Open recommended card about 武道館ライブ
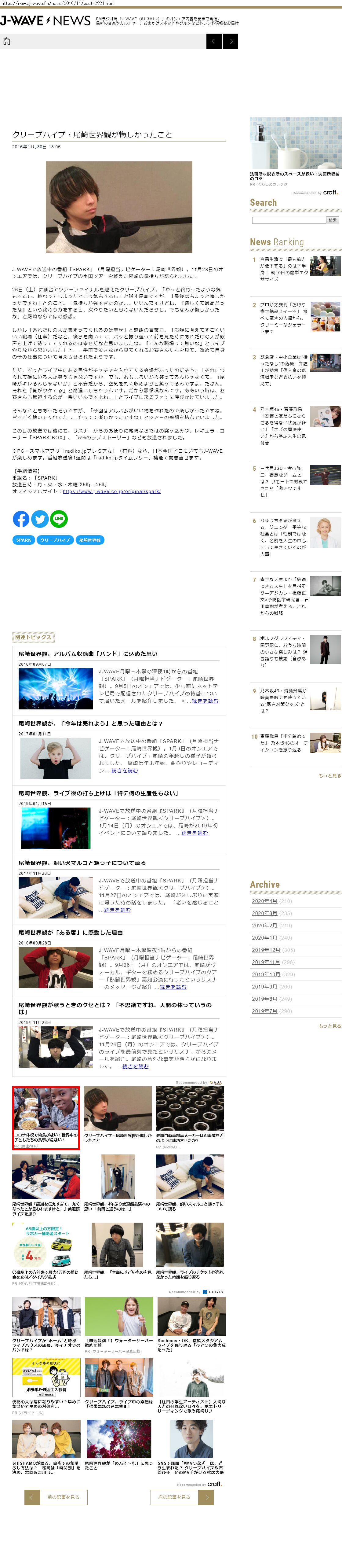 tap(46, 1186)
